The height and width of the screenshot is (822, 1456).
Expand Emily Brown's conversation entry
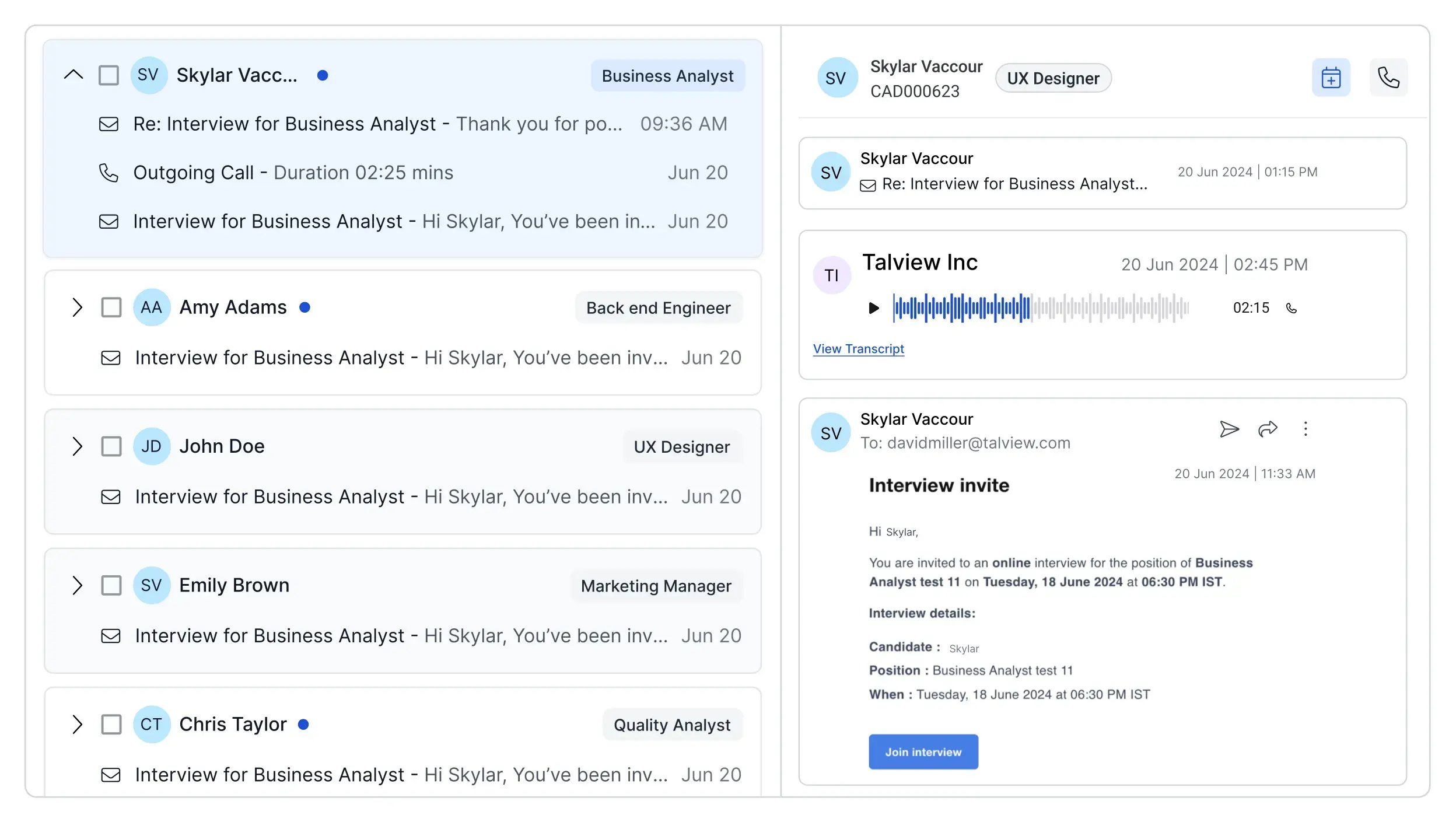click(x=77, y=585)
